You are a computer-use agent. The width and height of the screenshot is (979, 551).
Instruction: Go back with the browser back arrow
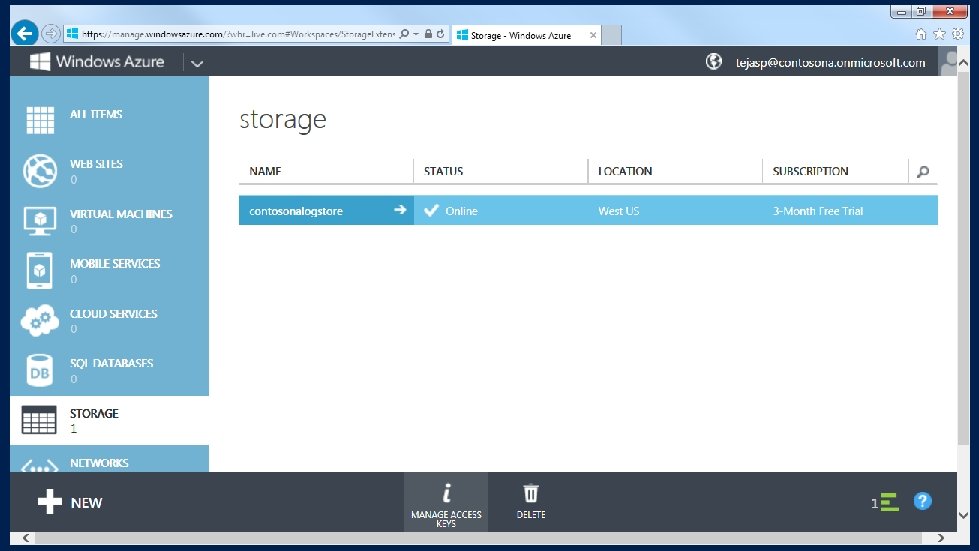[x=24, y=33]
